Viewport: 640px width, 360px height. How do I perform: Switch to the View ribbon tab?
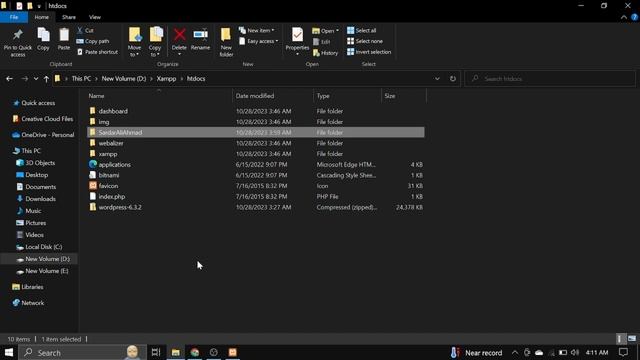point(95,17)
